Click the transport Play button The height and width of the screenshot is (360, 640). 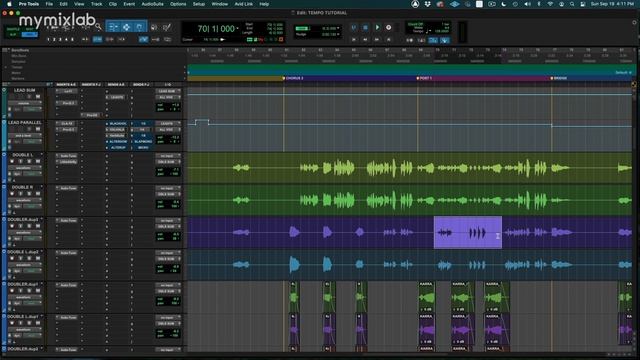point(377,27)
